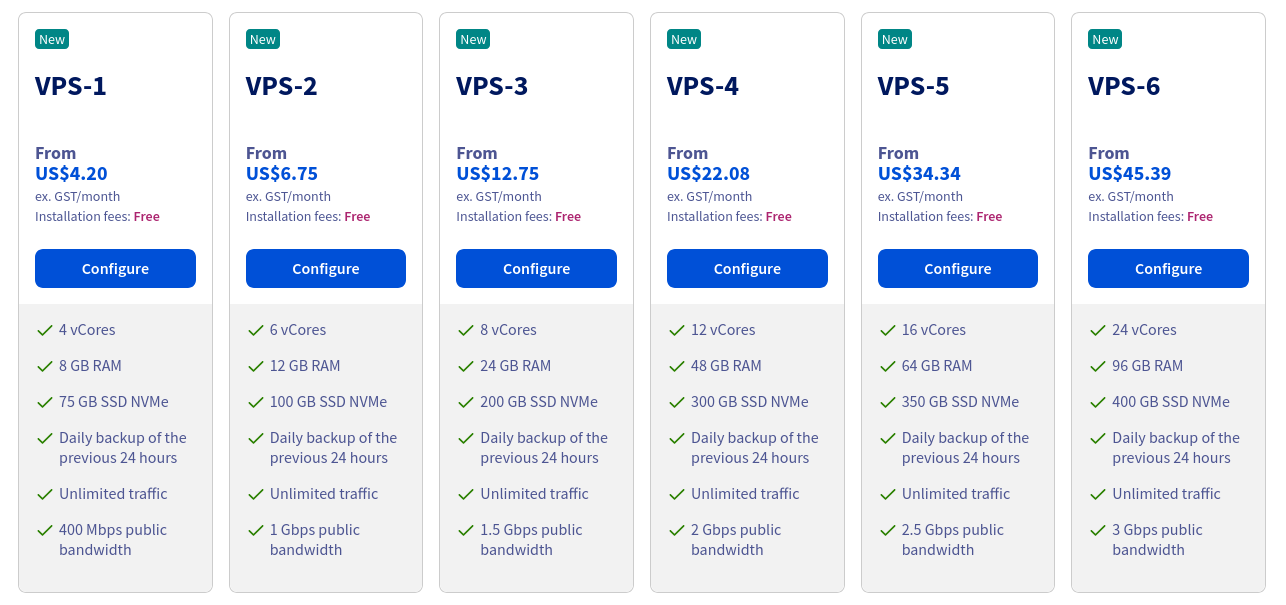Click Configure button for VPS-2
This screenshot has height=605, width=1286.
(326, 269)
